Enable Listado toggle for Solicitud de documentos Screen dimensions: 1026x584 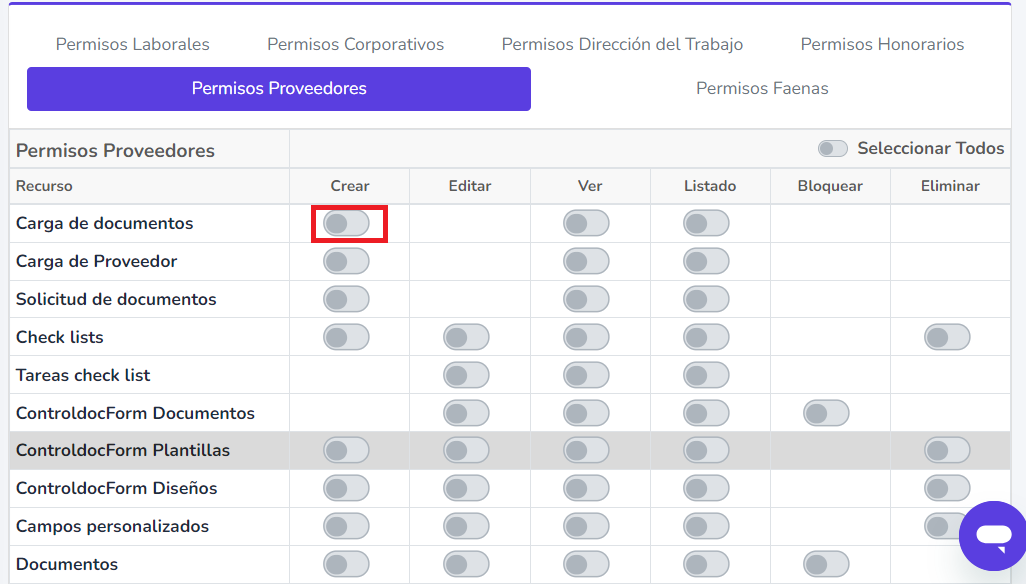(706, 299)
